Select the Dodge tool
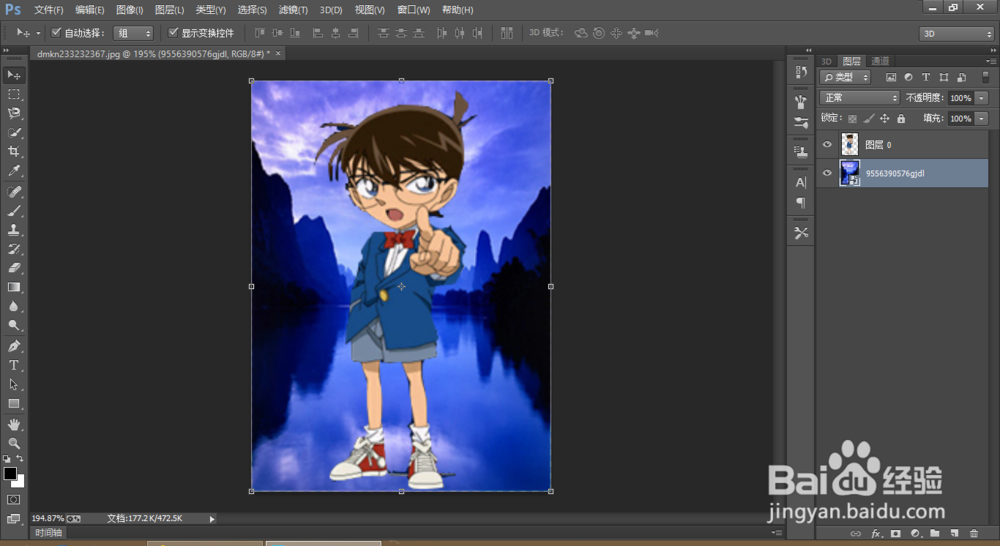The image size is (1000, 546). pos(13,326)
